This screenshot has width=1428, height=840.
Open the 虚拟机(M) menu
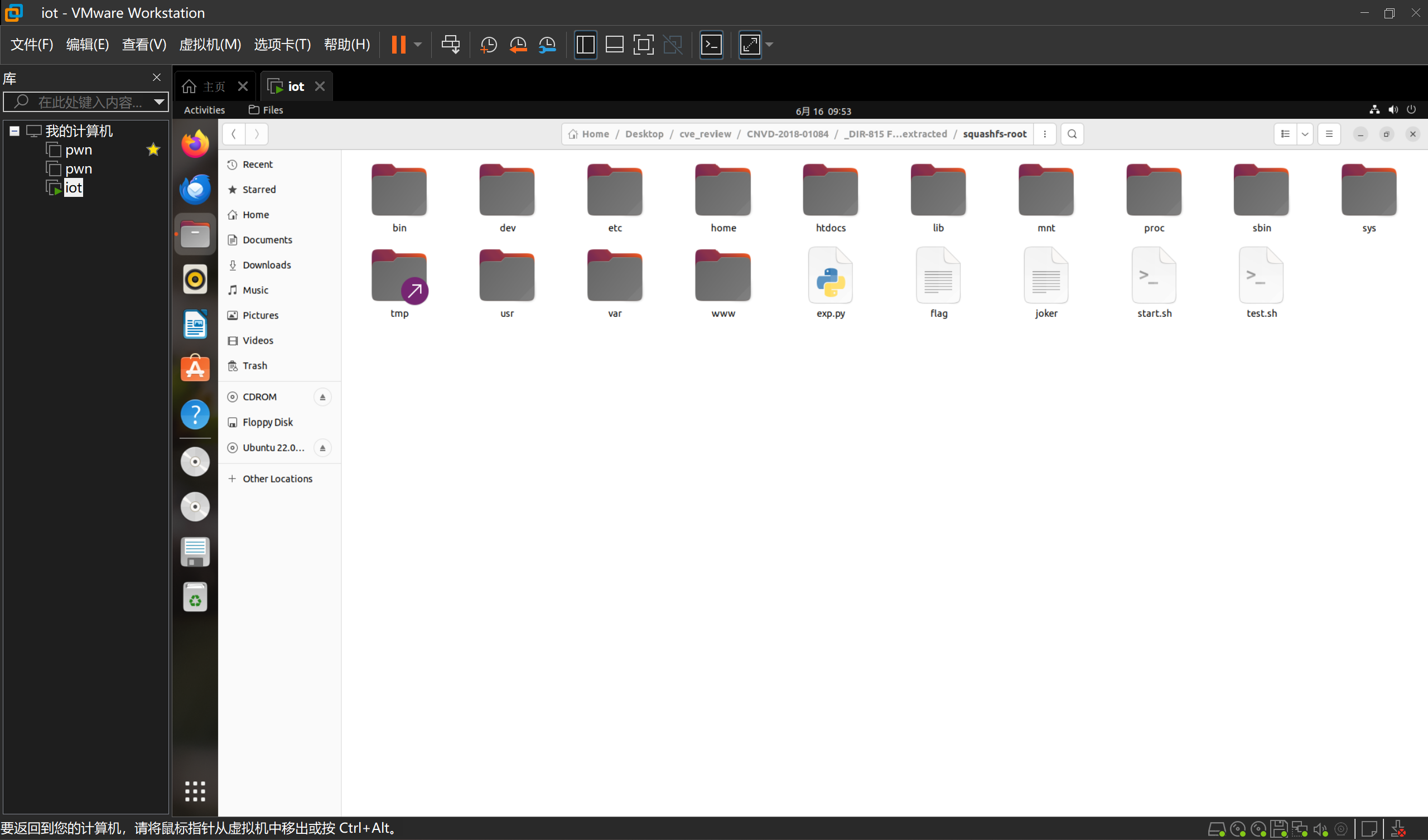pyautogui.click(x=210, y=44)
